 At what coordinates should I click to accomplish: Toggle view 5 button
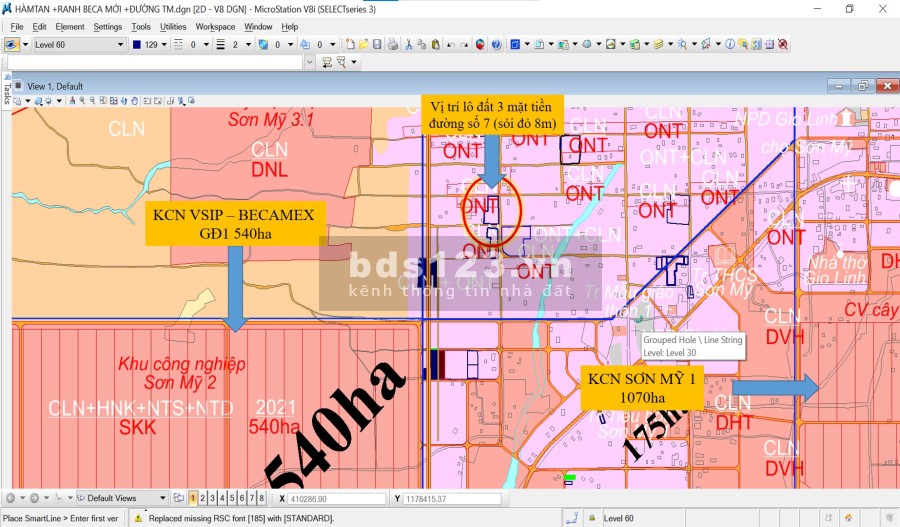click(x=232, y=498)
